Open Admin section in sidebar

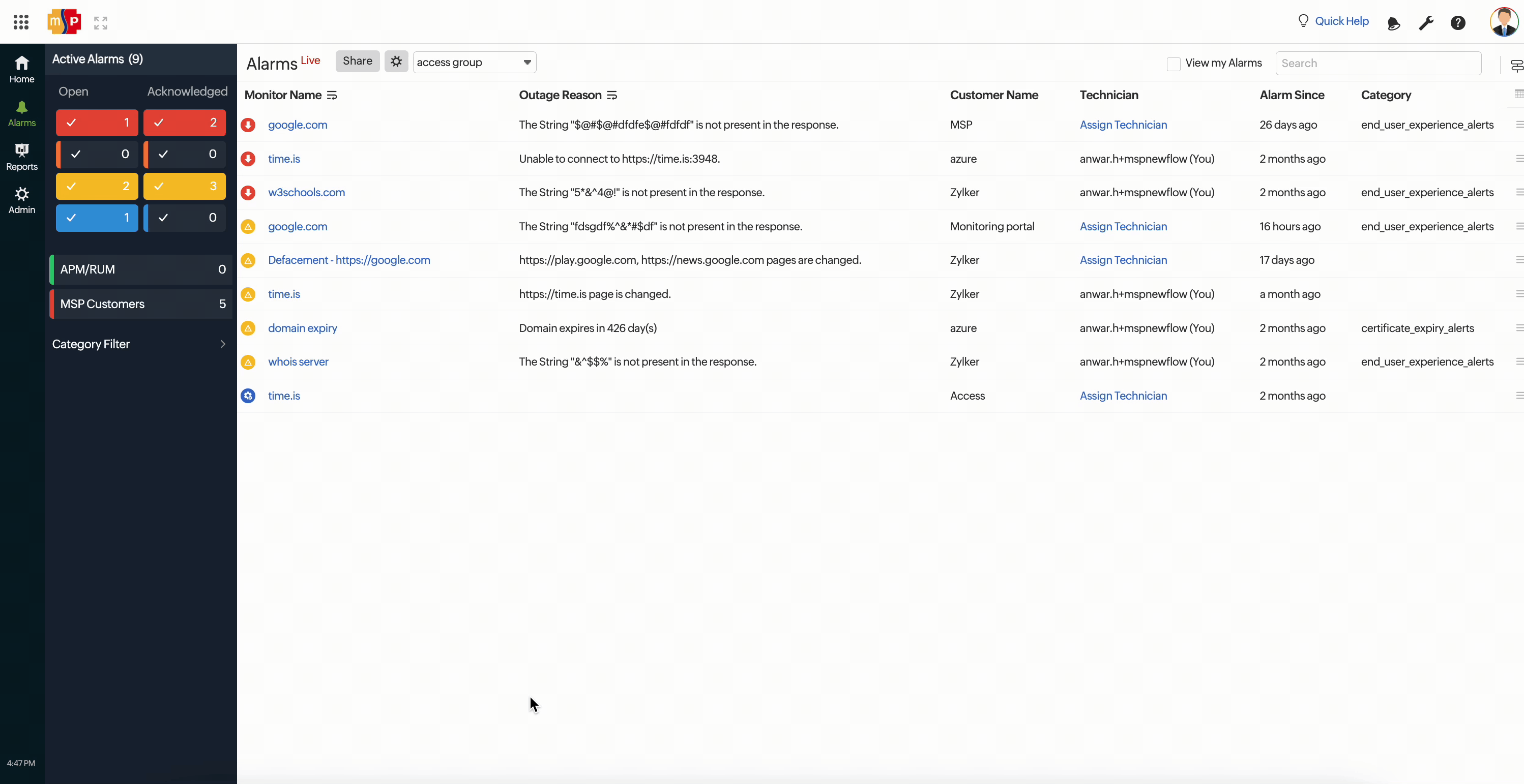pos(22,200)
